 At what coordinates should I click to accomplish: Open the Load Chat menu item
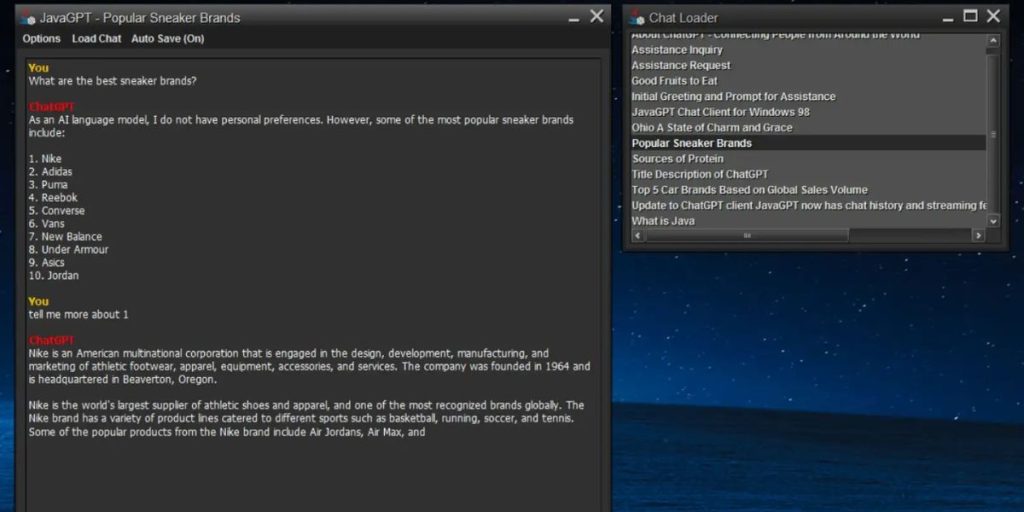(x=96, y=39)
